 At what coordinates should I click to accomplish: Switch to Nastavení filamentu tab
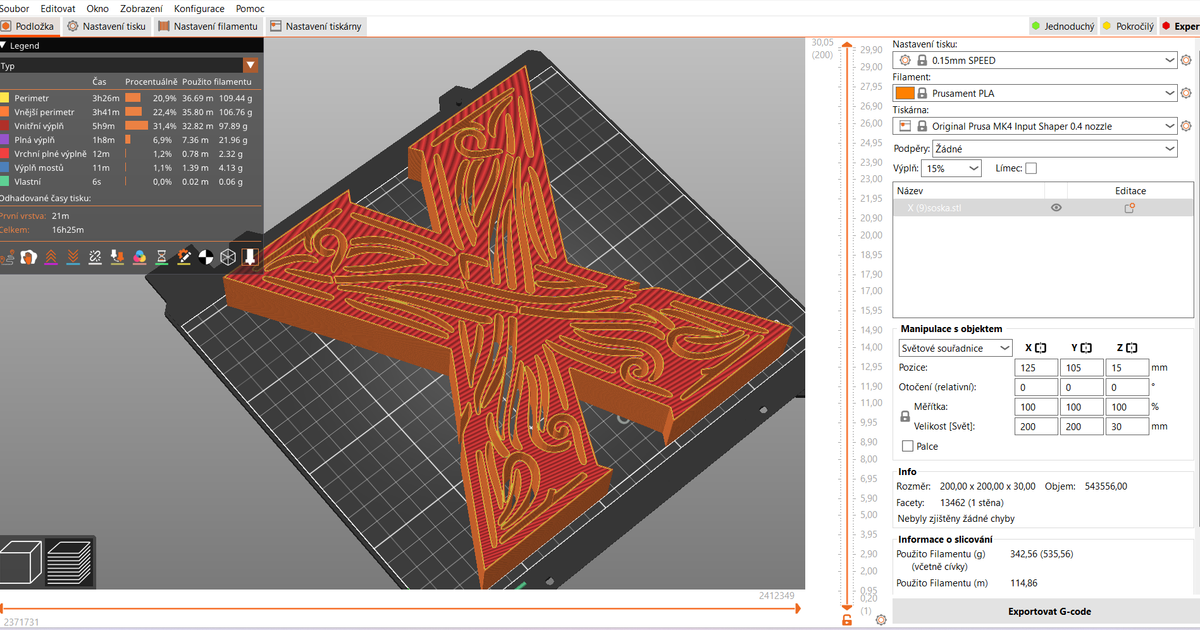208,26
